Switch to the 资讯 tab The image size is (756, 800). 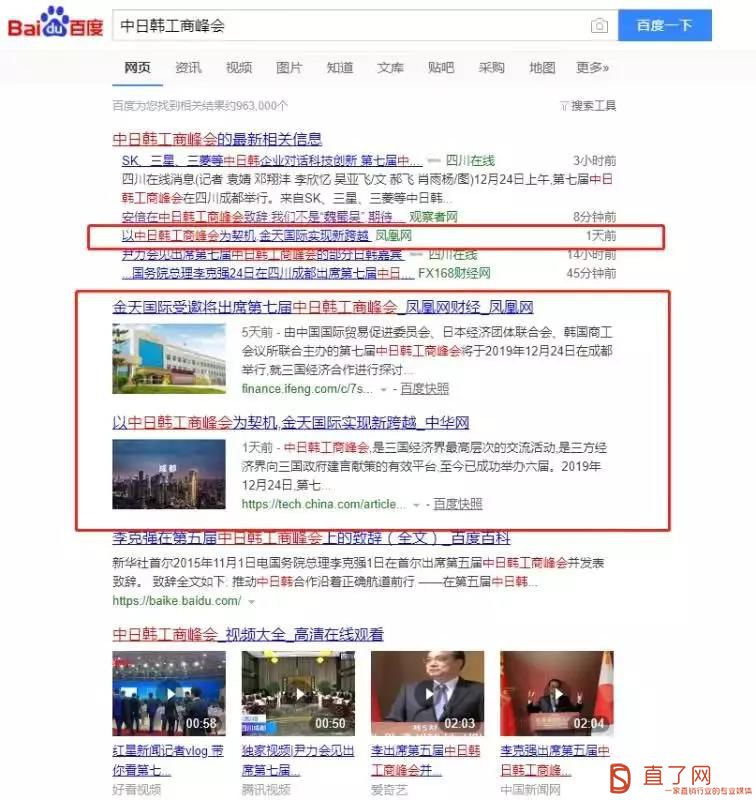point(188,67)
